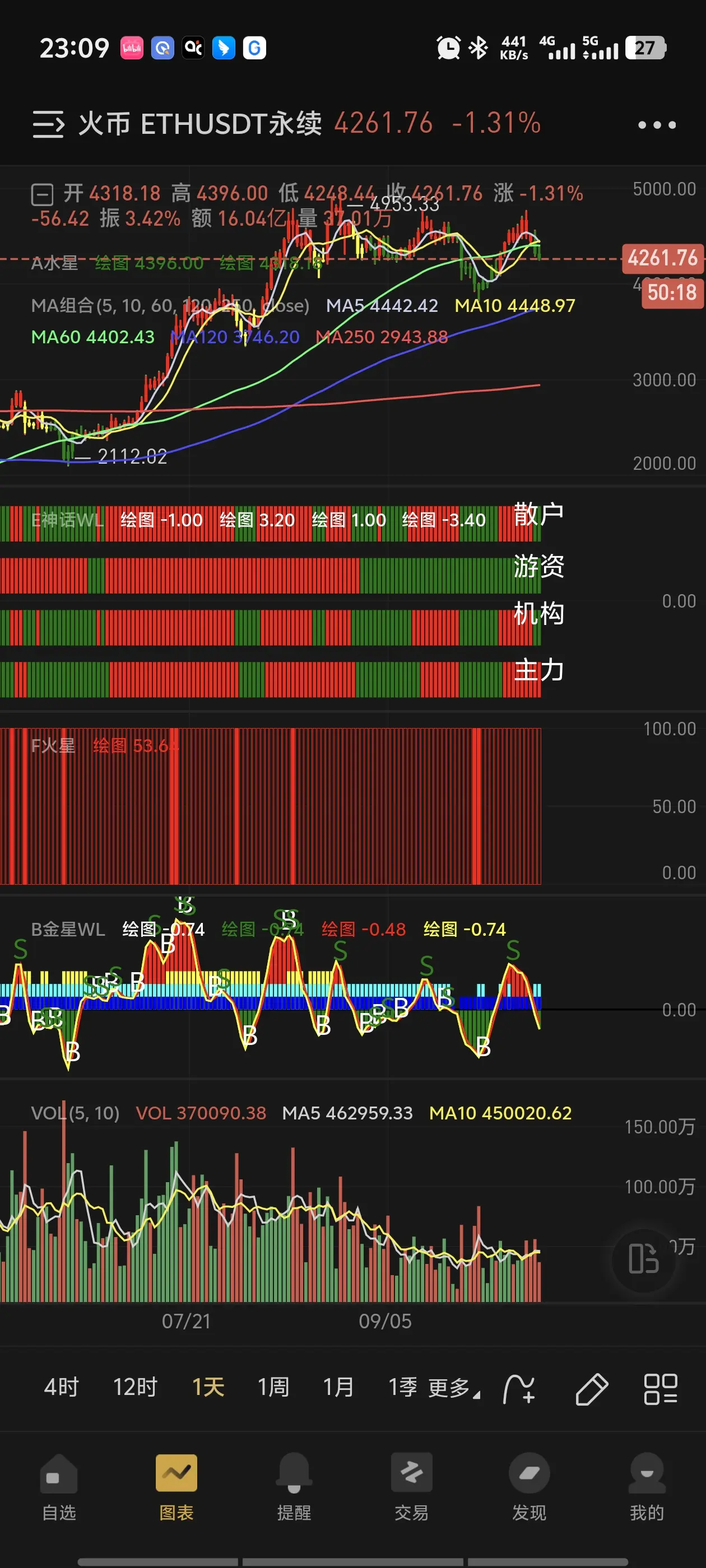Tap the 散户 row label
Screen dimensions: 706x1568
point(538,514)
